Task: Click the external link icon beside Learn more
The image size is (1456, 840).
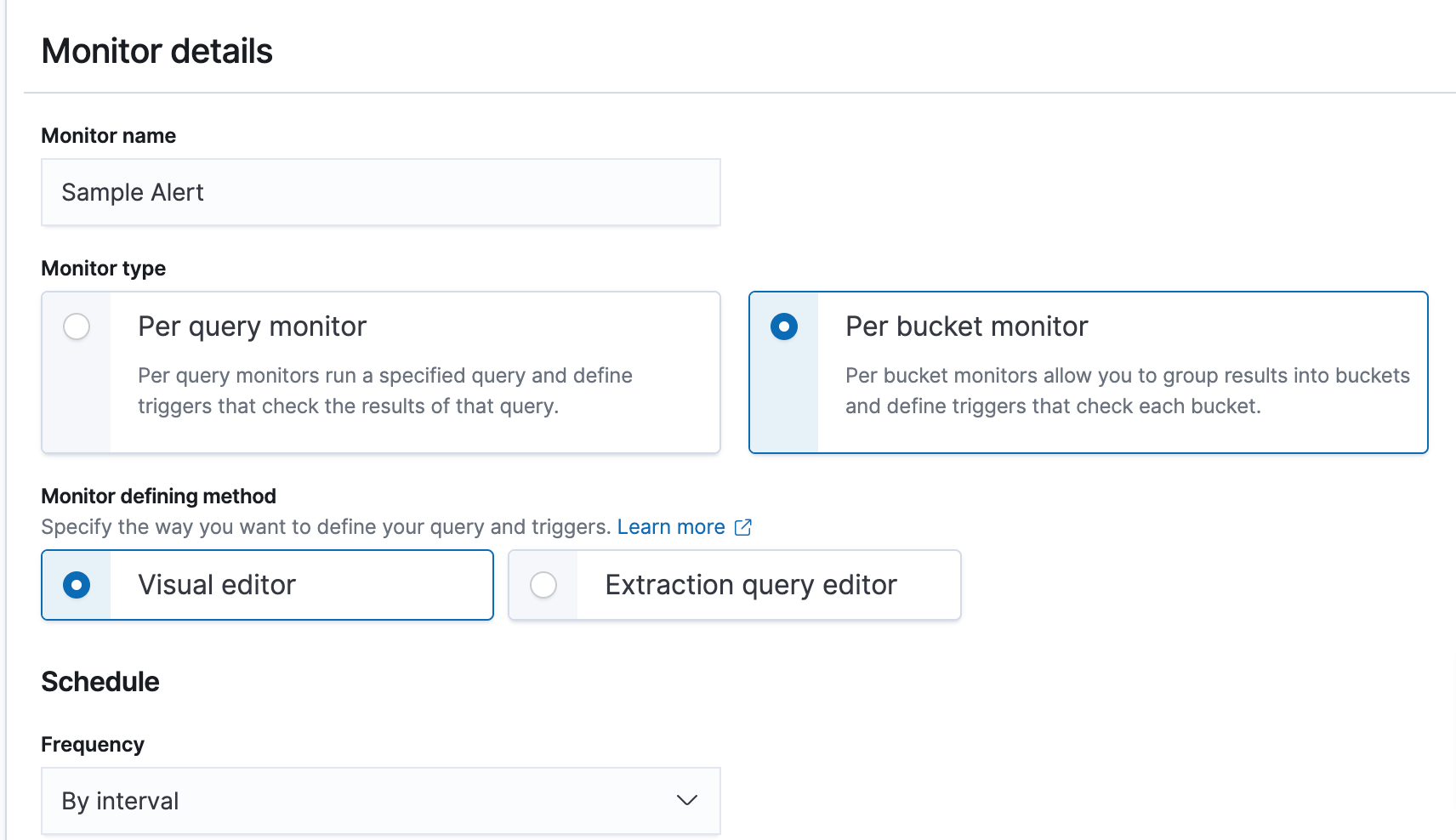Action: click(743, 527)
